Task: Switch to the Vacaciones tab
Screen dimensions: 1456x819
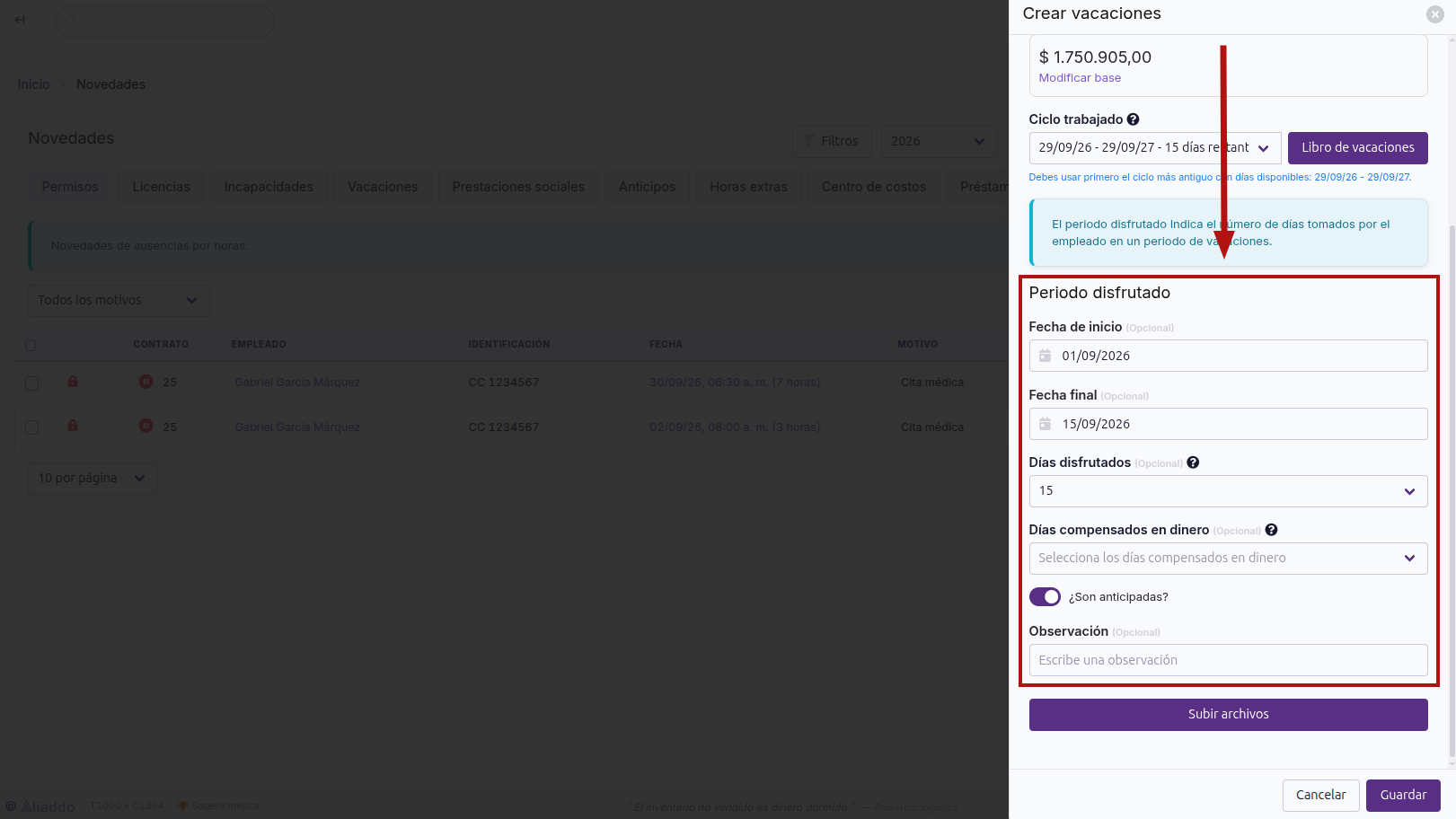Action: click(x=383, y=187)
